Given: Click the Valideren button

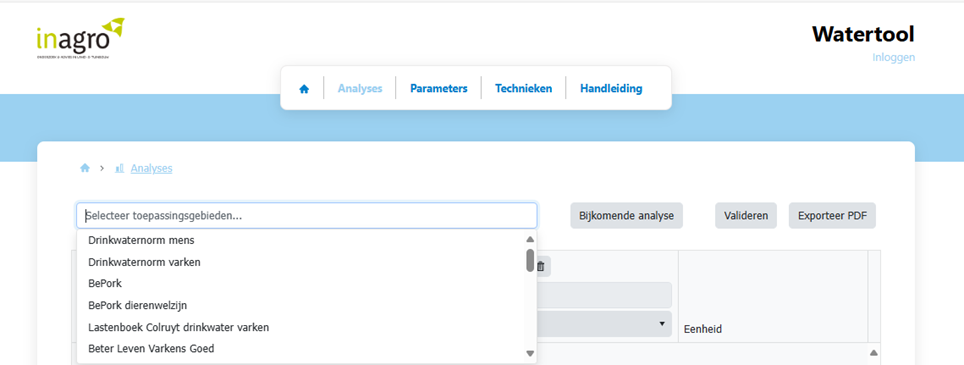Looking at the screenshot, I should click(x=746, y=216).
